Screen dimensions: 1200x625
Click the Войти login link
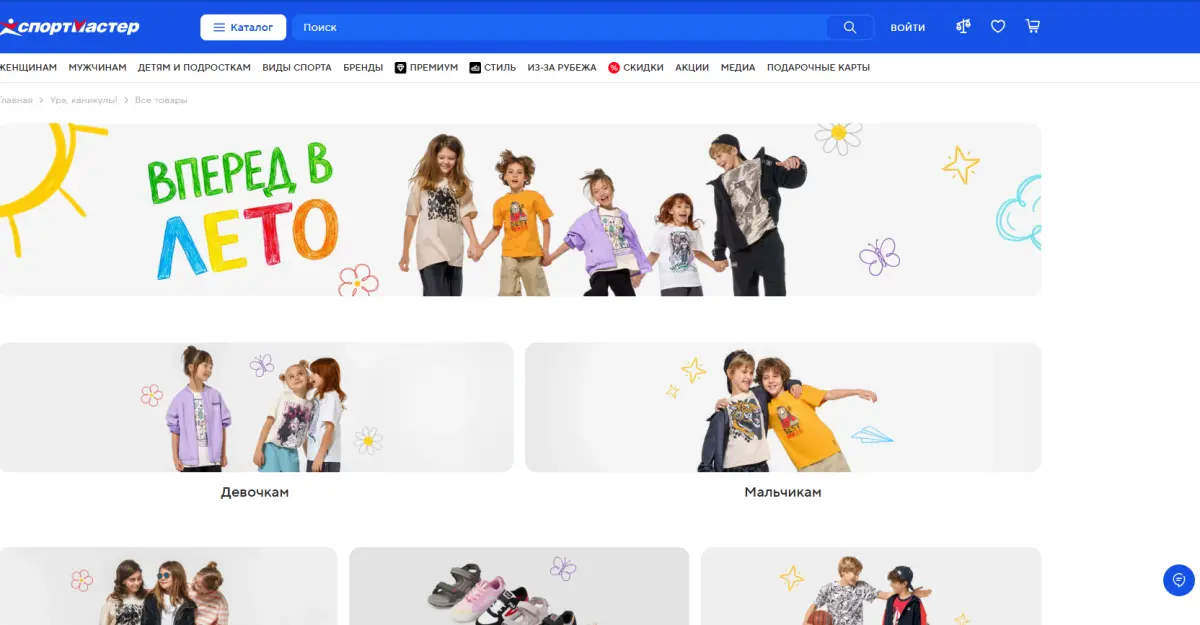coord(908,27)
